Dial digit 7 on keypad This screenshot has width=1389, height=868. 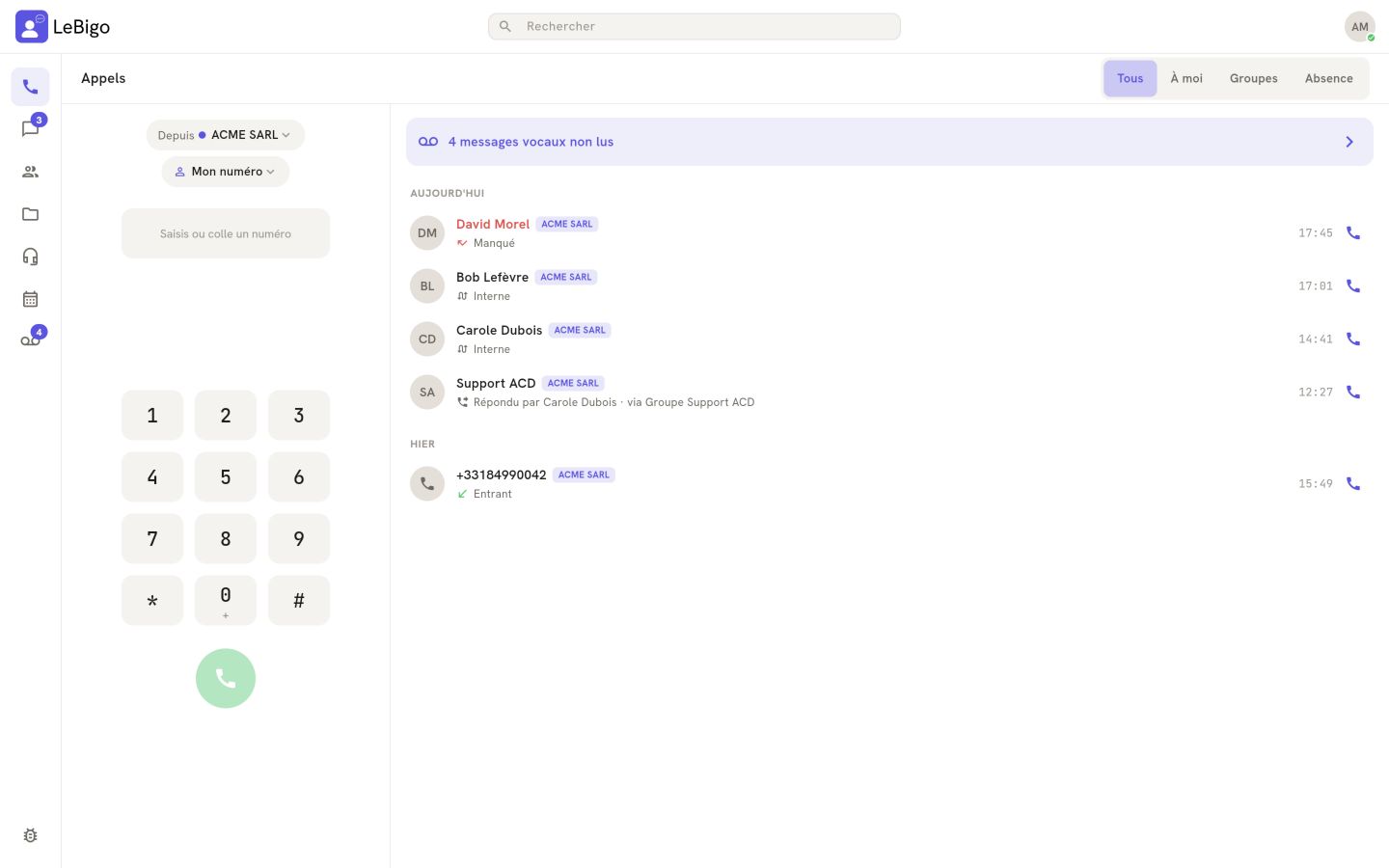[152, 539]
